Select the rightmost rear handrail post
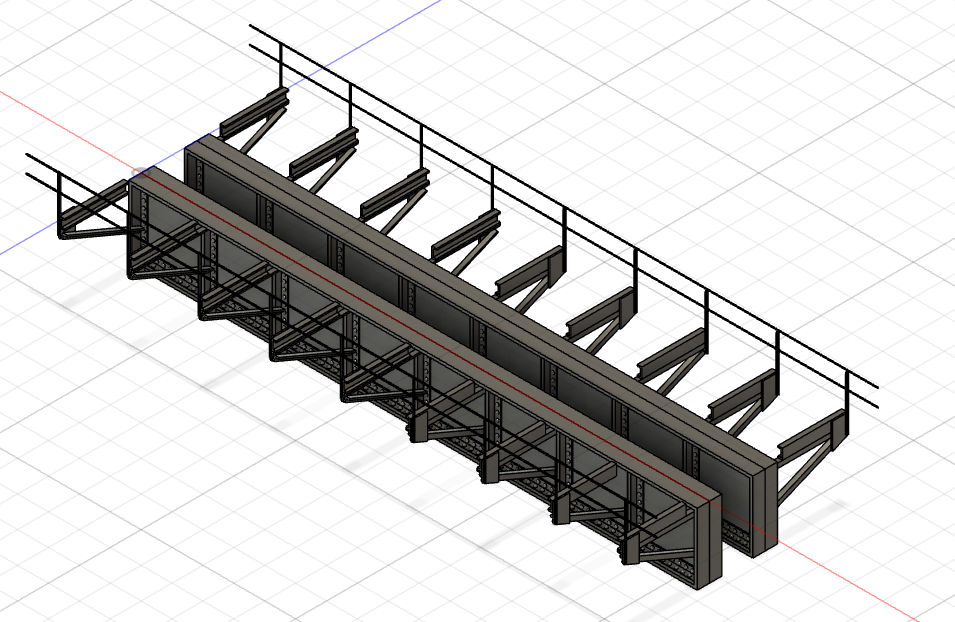The width and height of the screenshot is (955, 622). pos(847,393)
